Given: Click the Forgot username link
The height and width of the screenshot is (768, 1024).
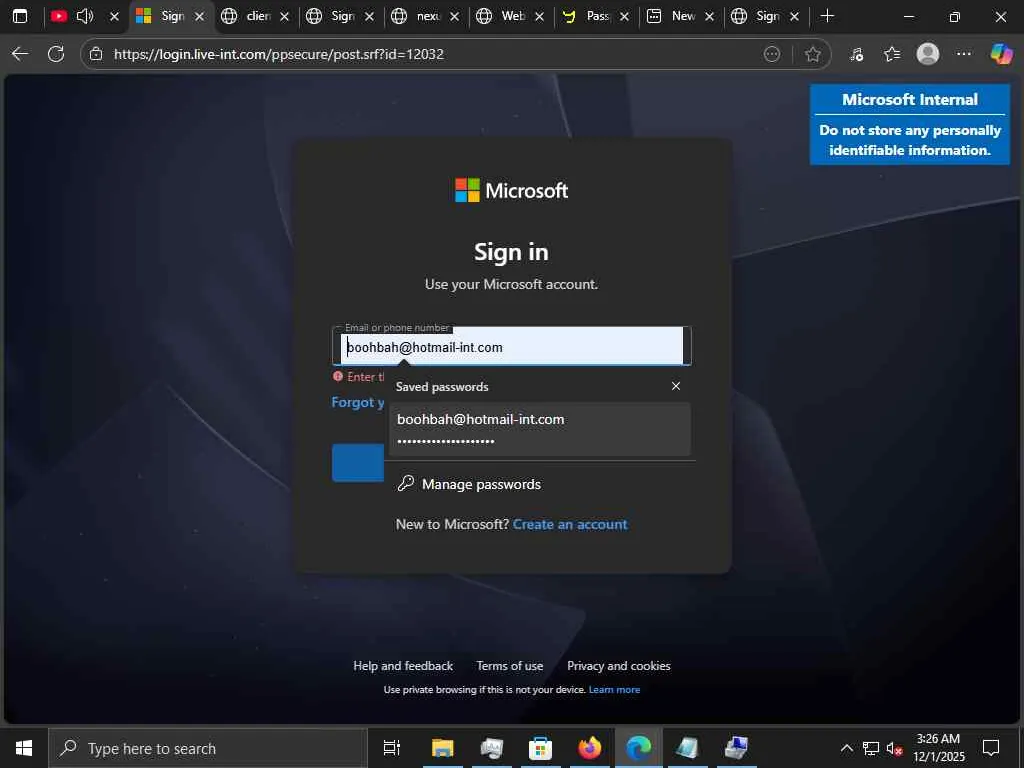Looking at the screenshot, I should pos(358,402).
